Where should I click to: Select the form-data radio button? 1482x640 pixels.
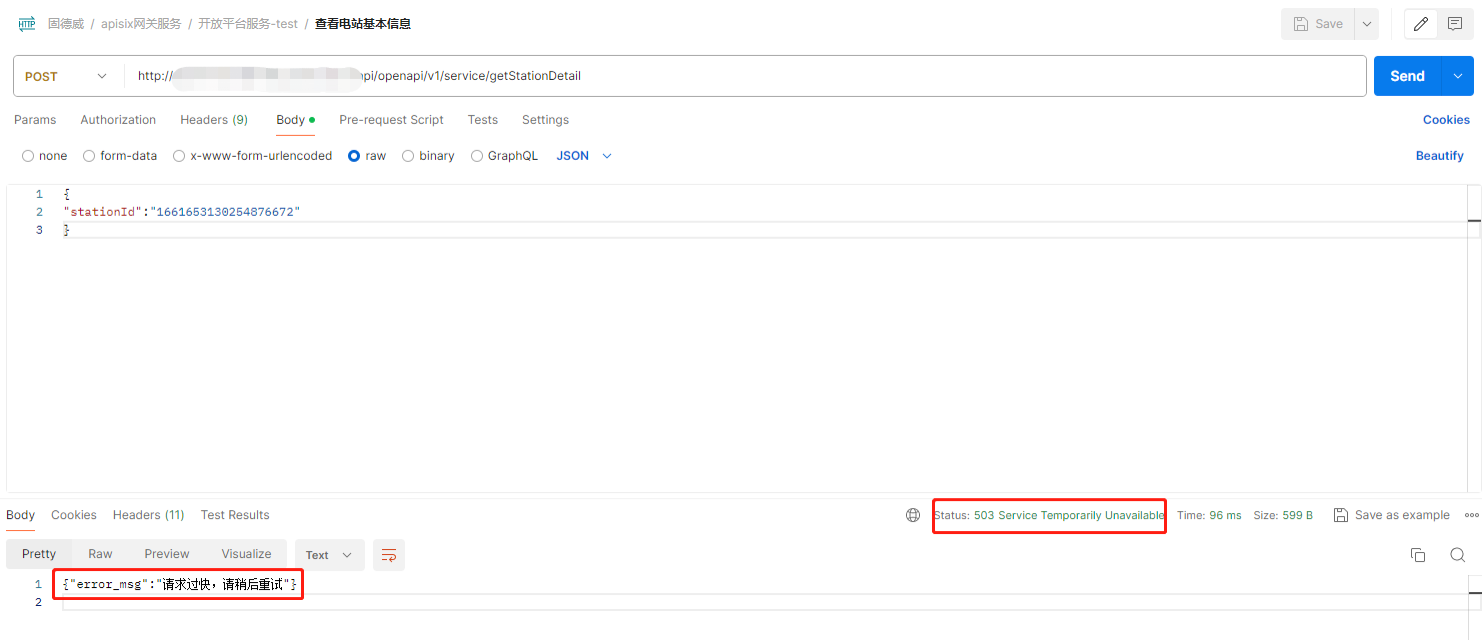(x=89, y=156)
